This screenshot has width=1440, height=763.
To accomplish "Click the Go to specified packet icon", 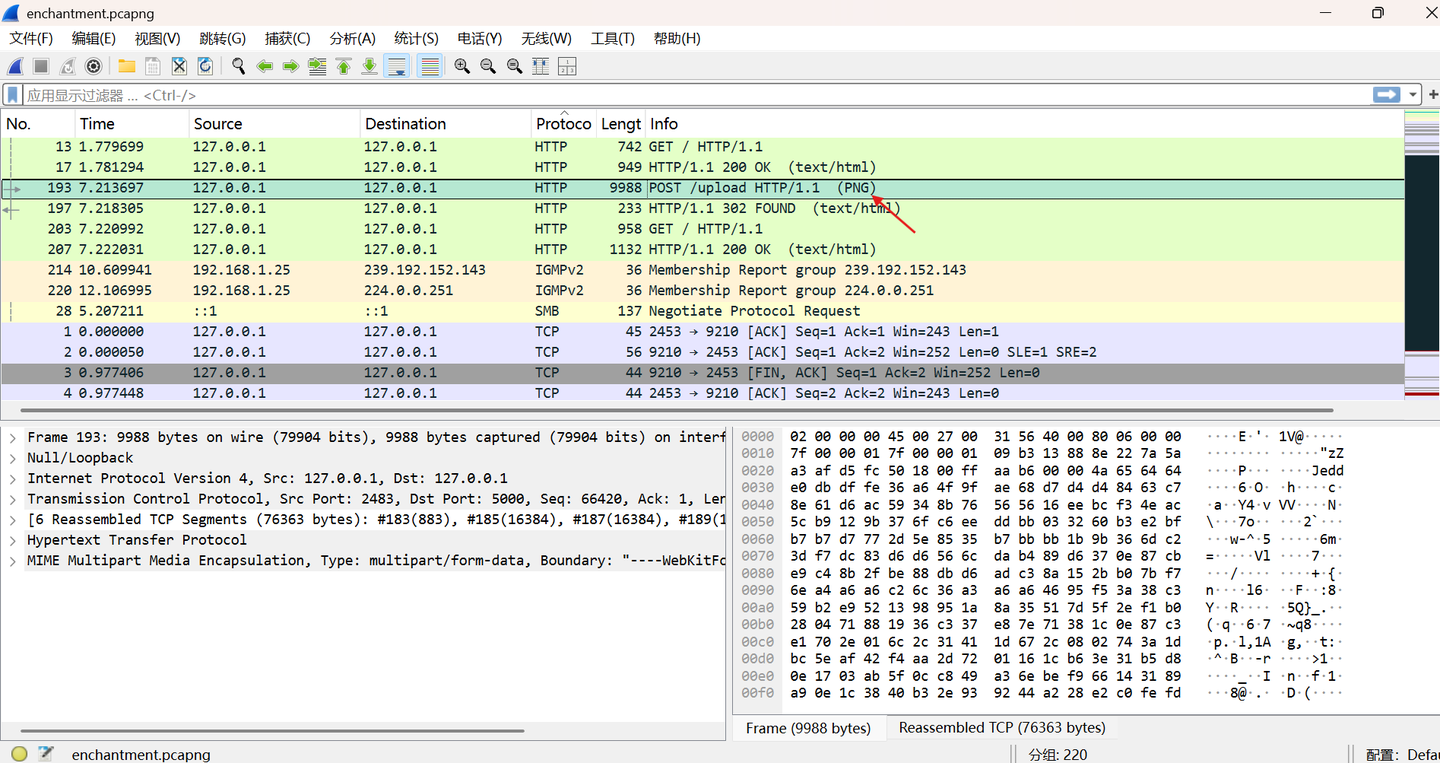I will coord(317,66).
